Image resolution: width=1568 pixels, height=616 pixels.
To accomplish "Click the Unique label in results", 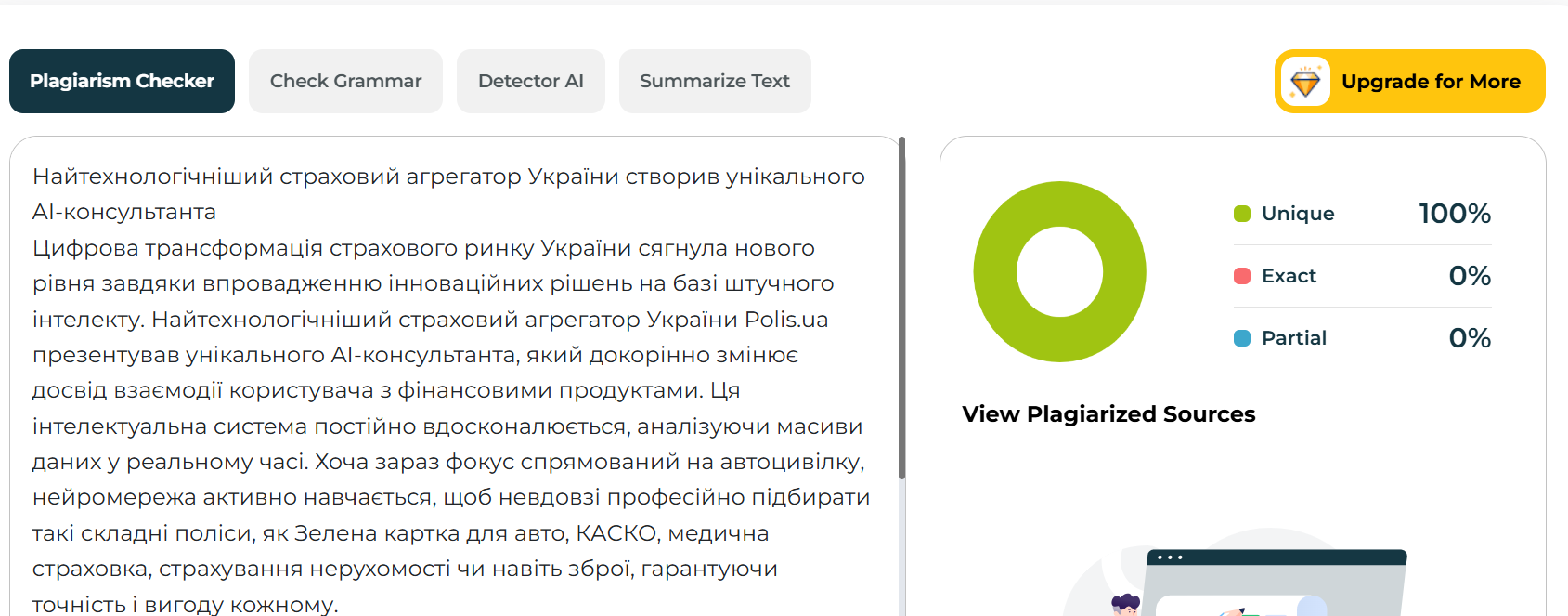I will pyautogui.click(x=1298, y=214).
